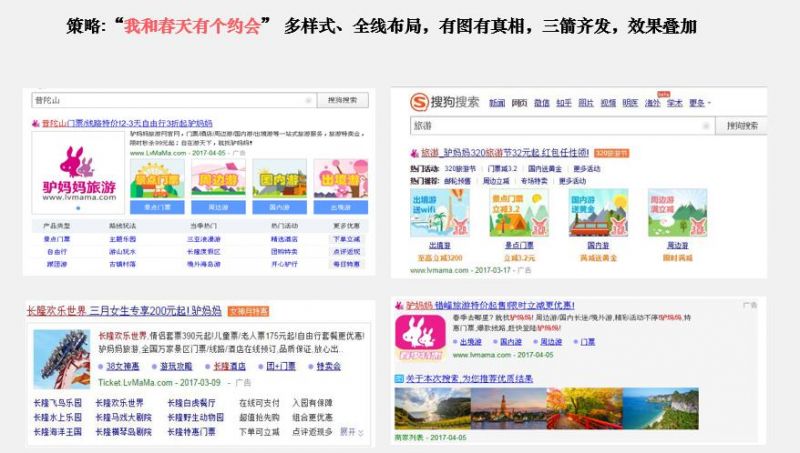Click 长隆野生动物园 link

point(195,417)
